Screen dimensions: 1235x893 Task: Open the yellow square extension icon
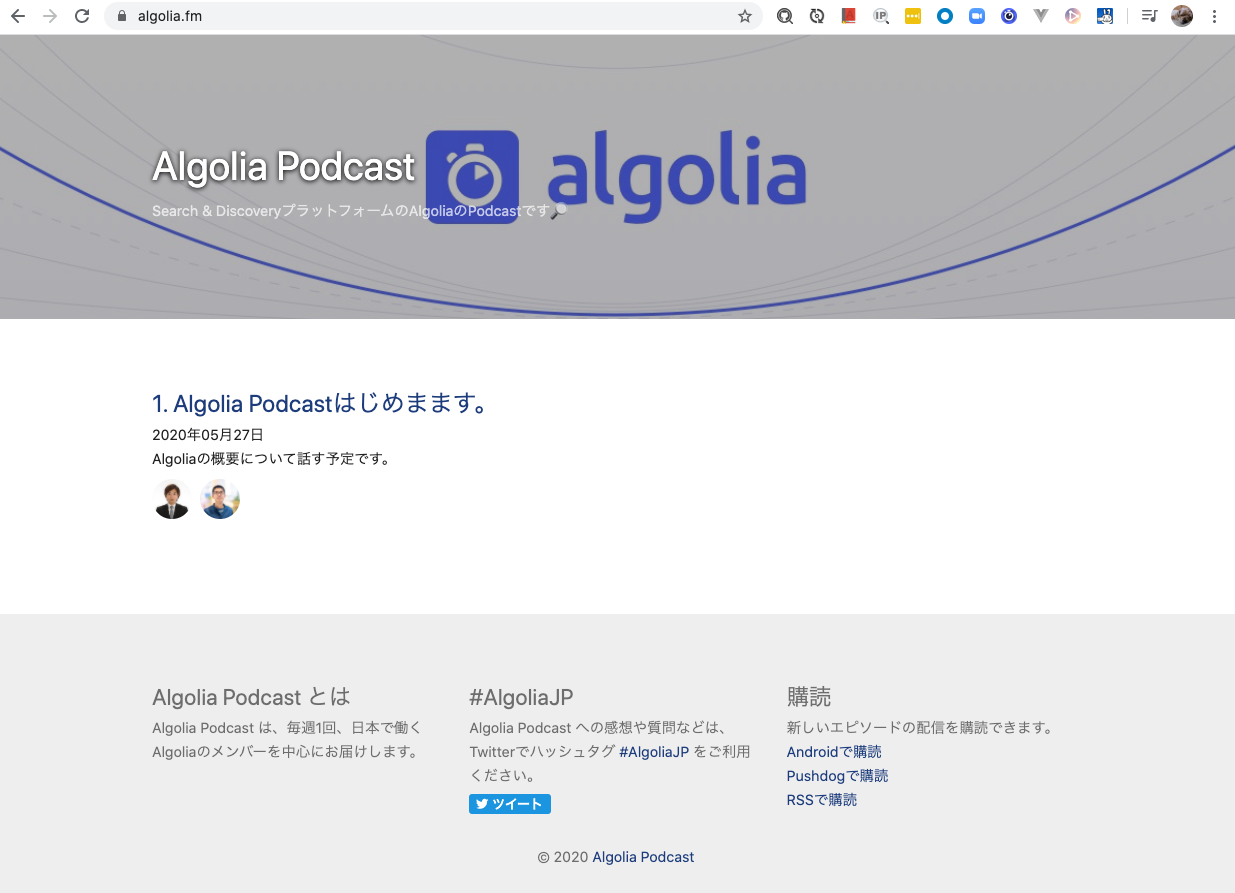tap(913, 16)
